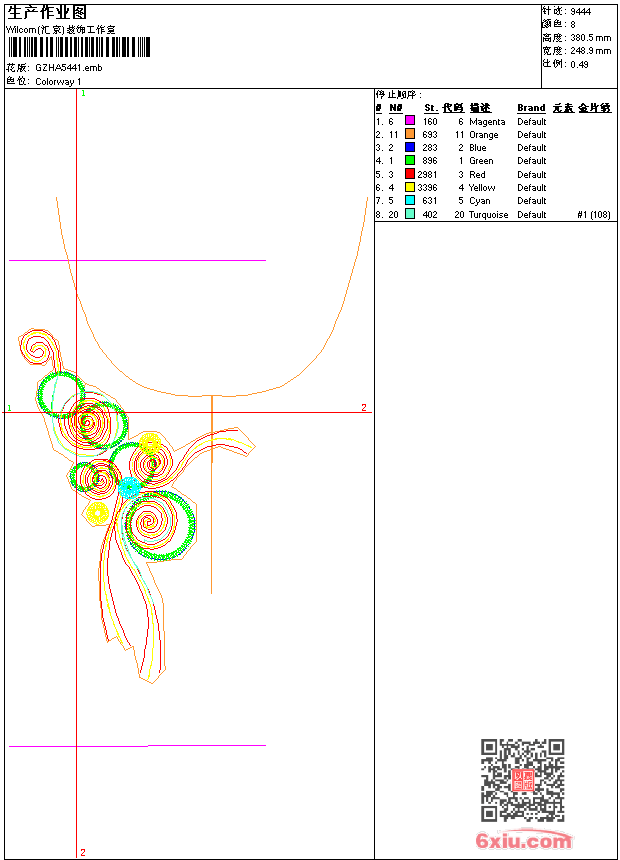This screenshot has height=860, width=620.
Task: Pick the Yellow color swatch
Action: coord(410,187)
